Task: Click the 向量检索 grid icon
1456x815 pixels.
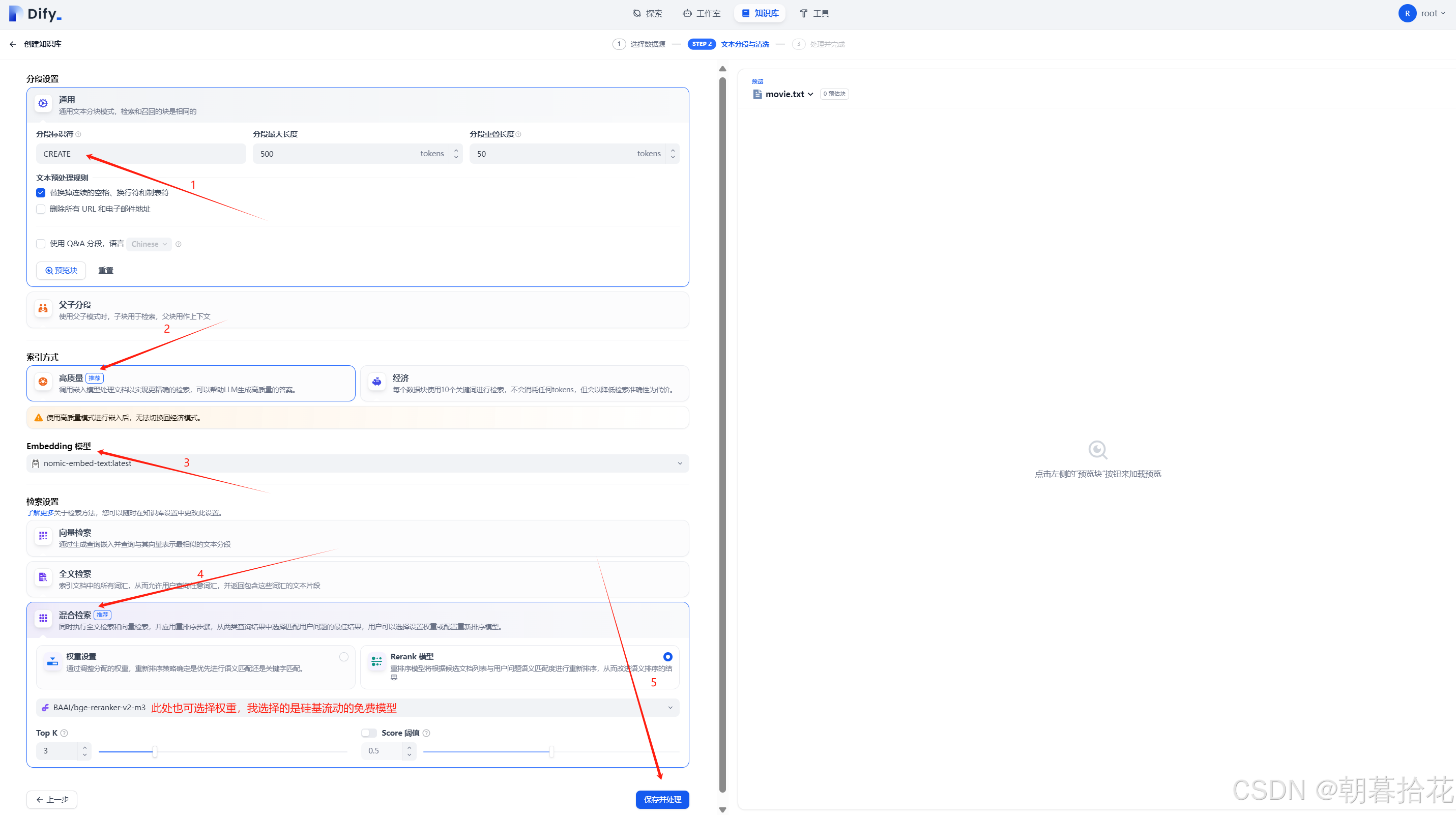Action: (x=43, y=536)
